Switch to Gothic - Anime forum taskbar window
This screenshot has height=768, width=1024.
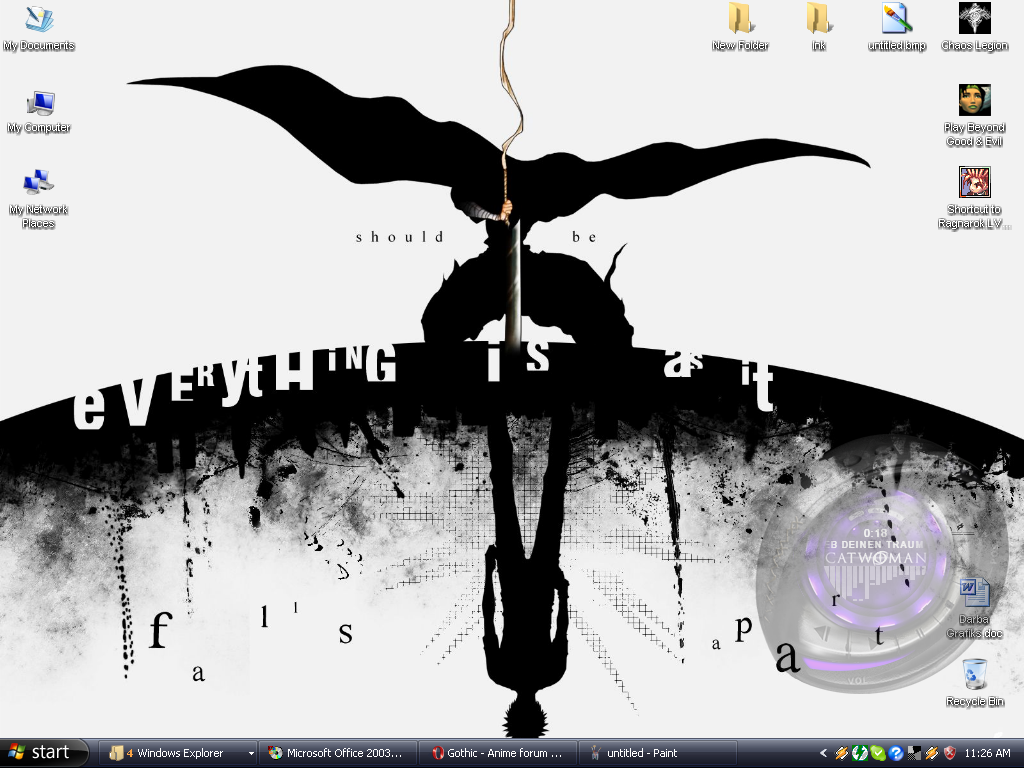coord(498,753)
